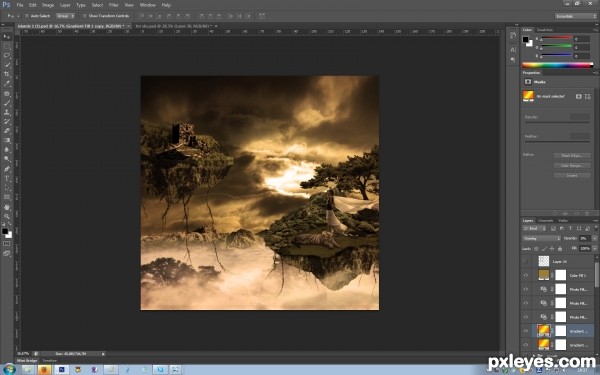Click the Windows Start button
This screenshot has height=375, width=600.
[x=9, y=370]
